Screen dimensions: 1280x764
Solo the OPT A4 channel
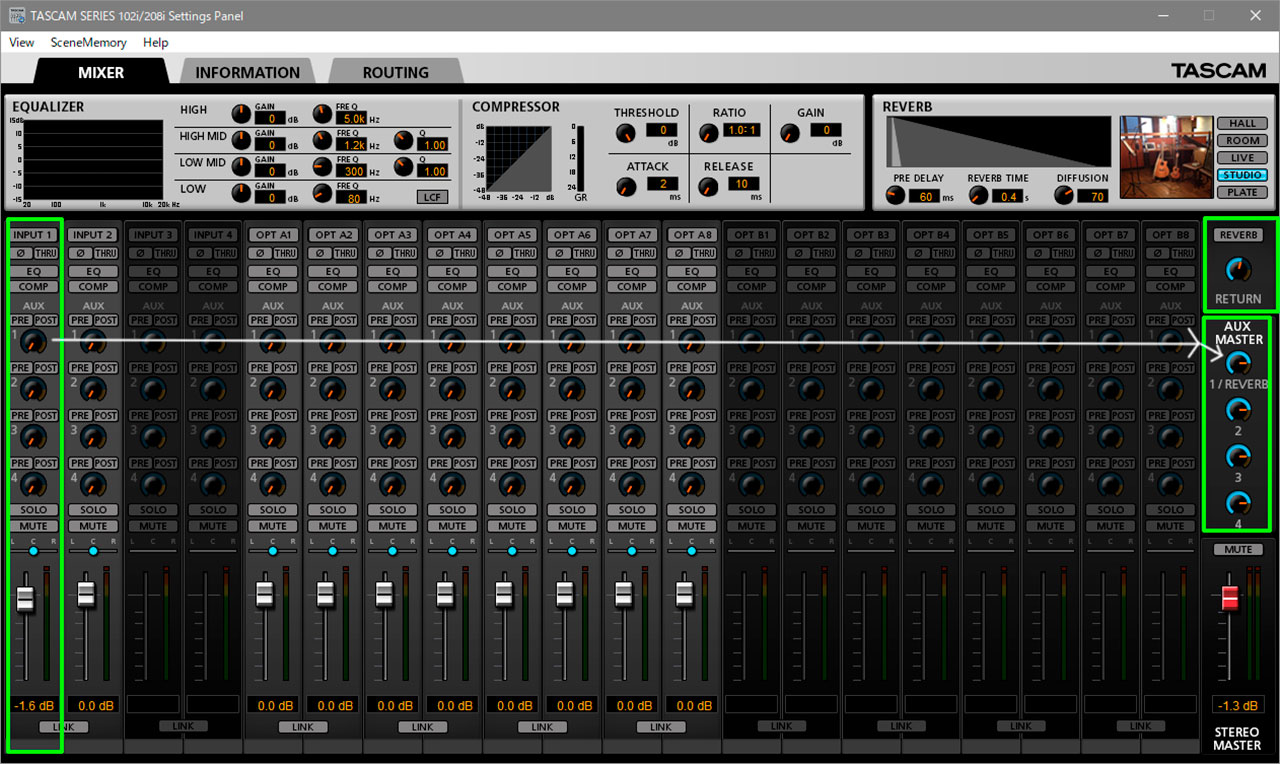(453, 510)
